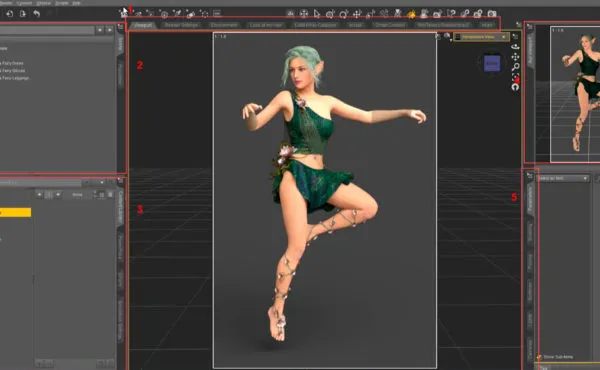The width and height of the screenshot is (600, 370).
Task: Select the Fairy Dress item in scene list
Action: pos(12,63)
